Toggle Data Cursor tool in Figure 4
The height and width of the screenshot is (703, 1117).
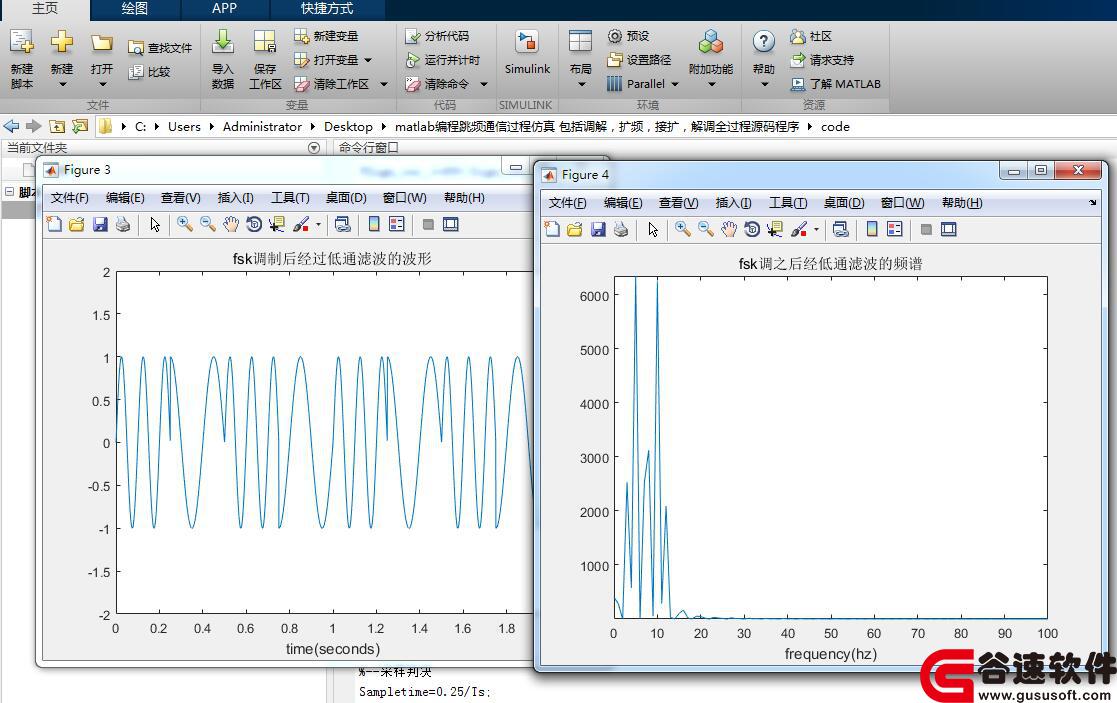(x=774, y=229)
